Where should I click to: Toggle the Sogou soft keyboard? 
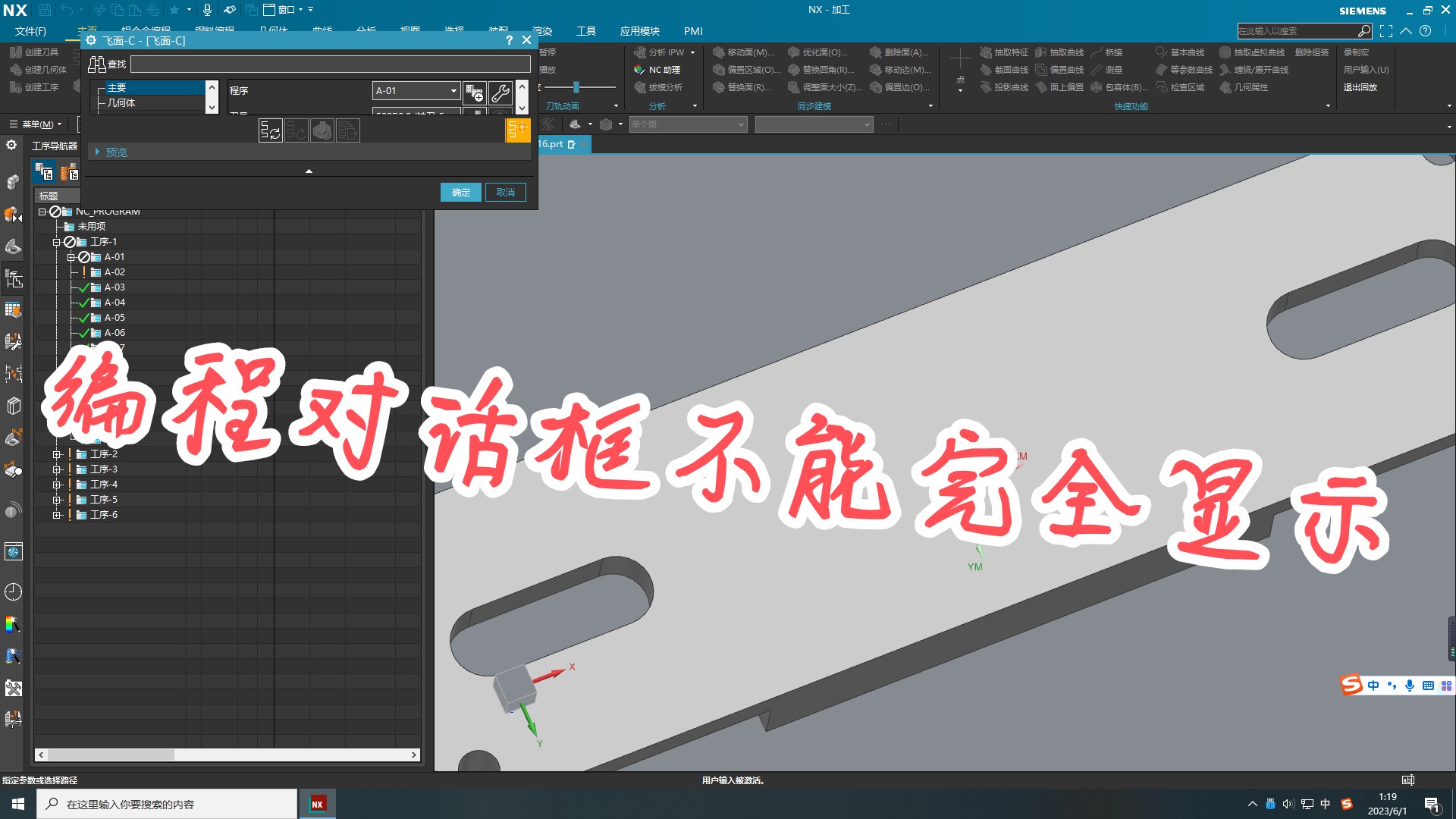coord(1429,686)
